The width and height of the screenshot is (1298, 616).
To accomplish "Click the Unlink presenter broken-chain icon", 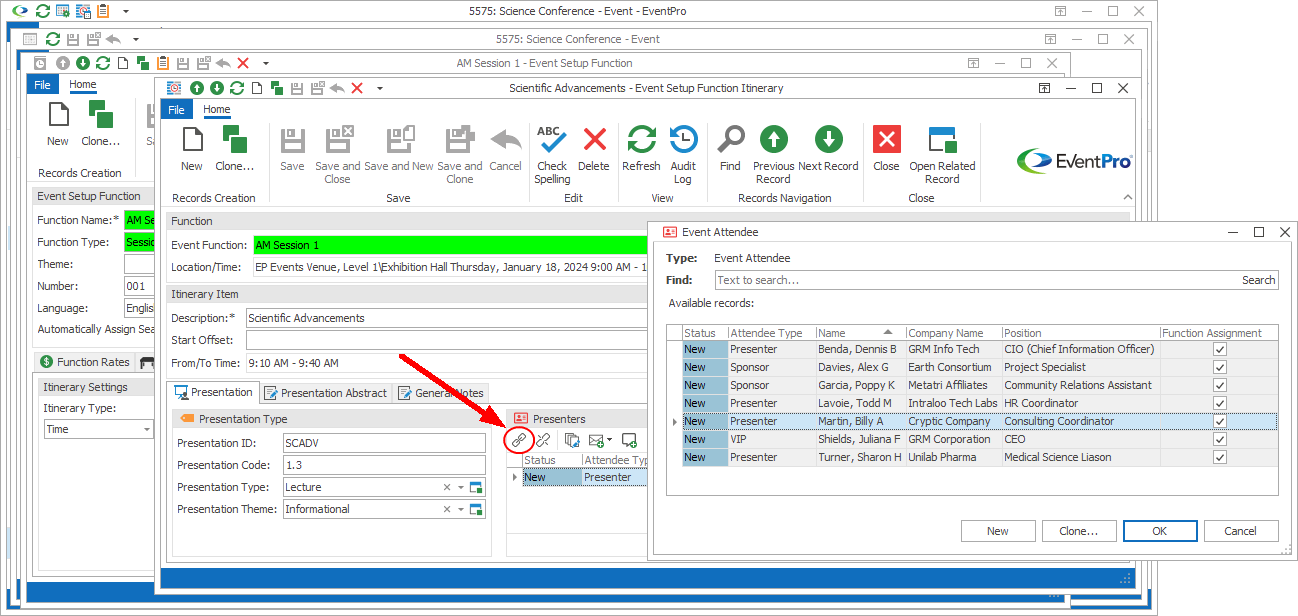I will pos(543,439).
